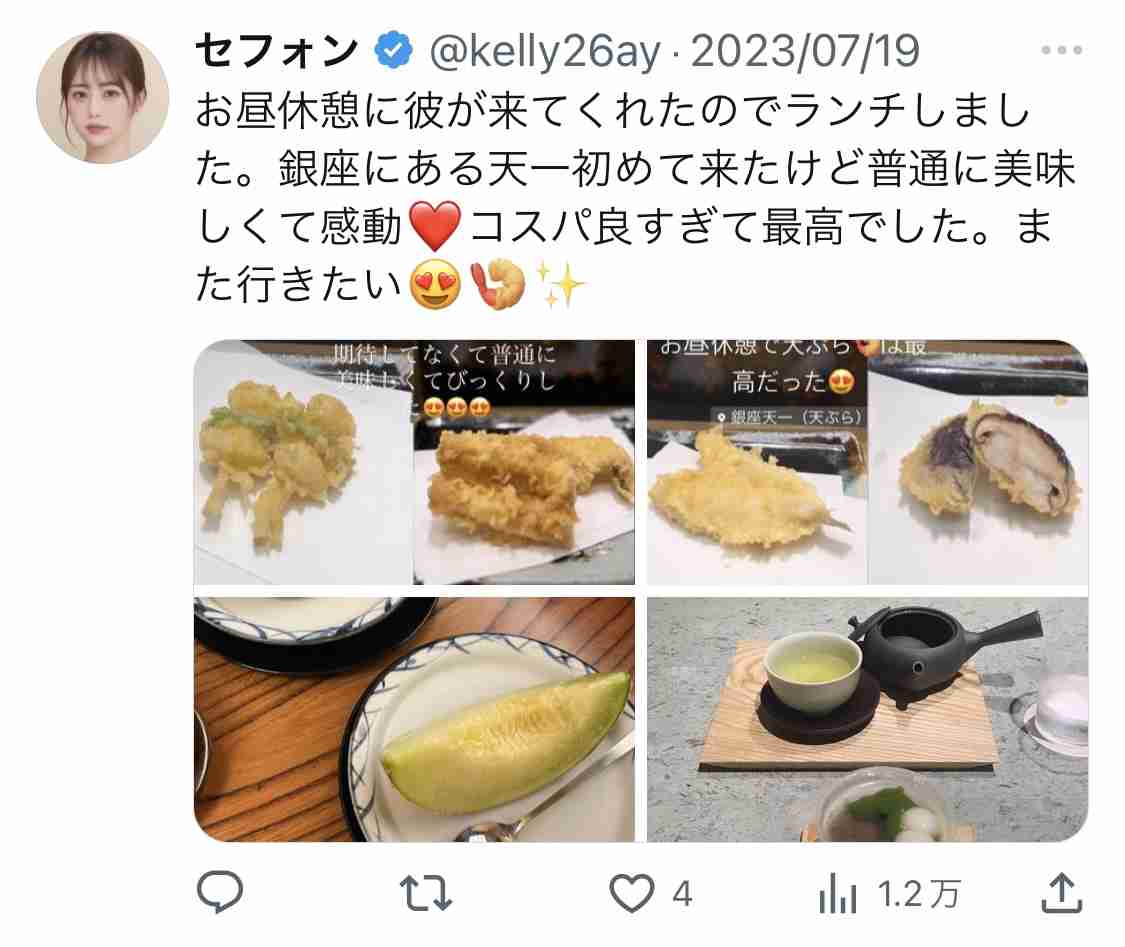Click the blue verified badge
Image resolution: width=1125 pixels, height=947 pixels.
(x=394, y=51)
